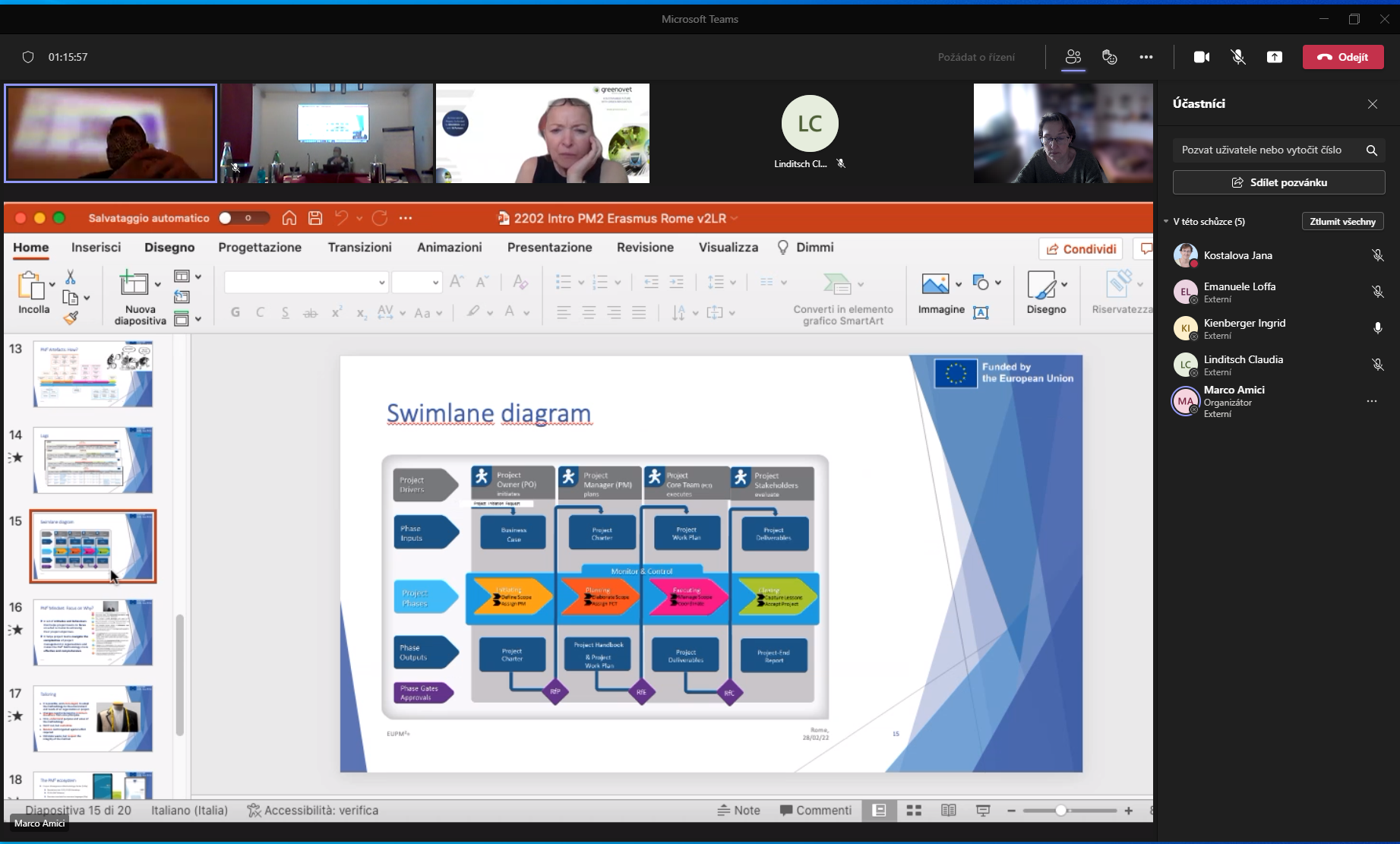Viewport: 1400px width, 844px height.
Task: Open the font name dropdown
Action: (381, 283)
